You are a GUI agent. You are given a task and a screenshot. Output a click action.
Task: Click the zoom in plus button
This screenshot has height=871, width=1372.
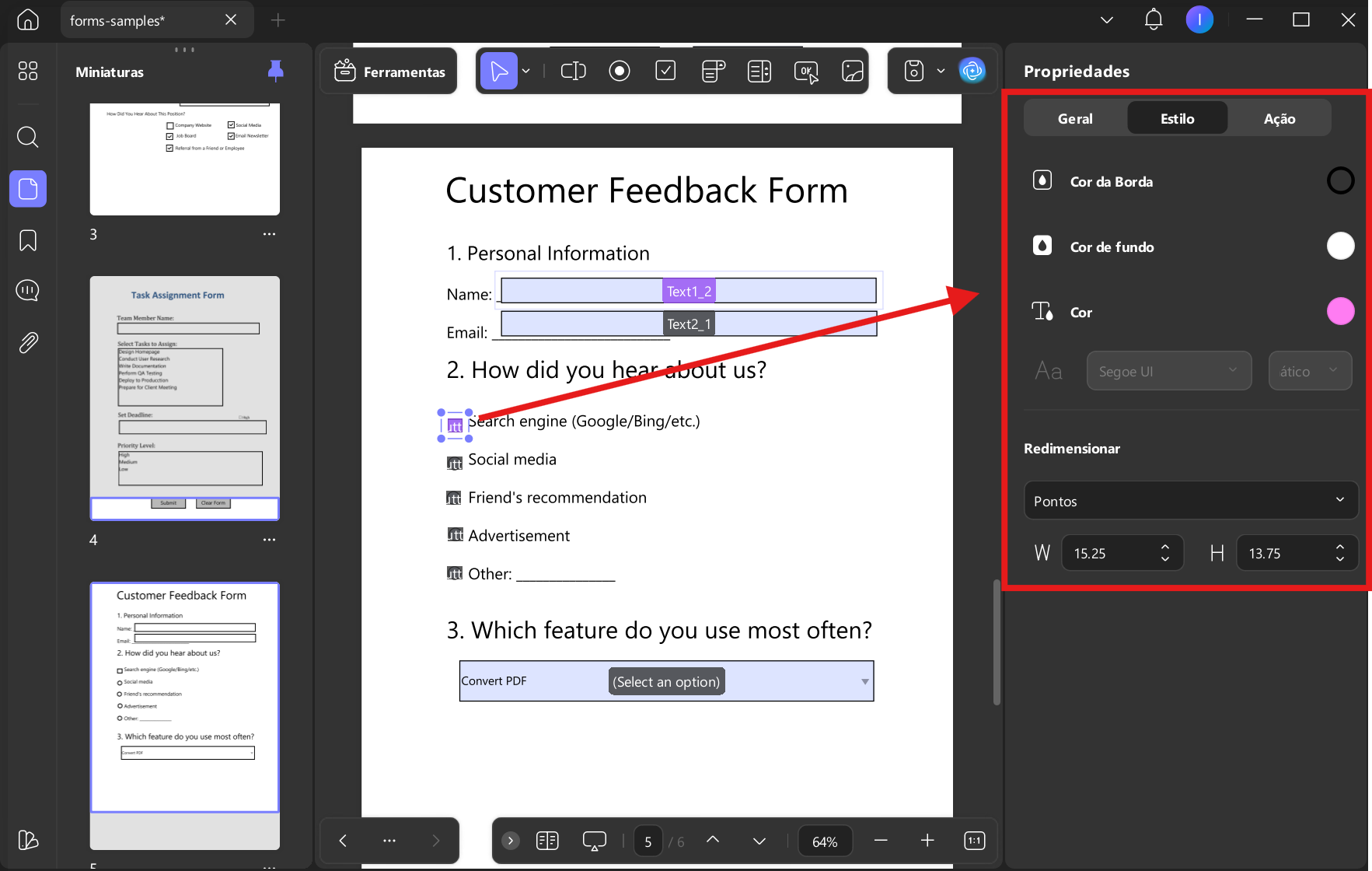927,841
